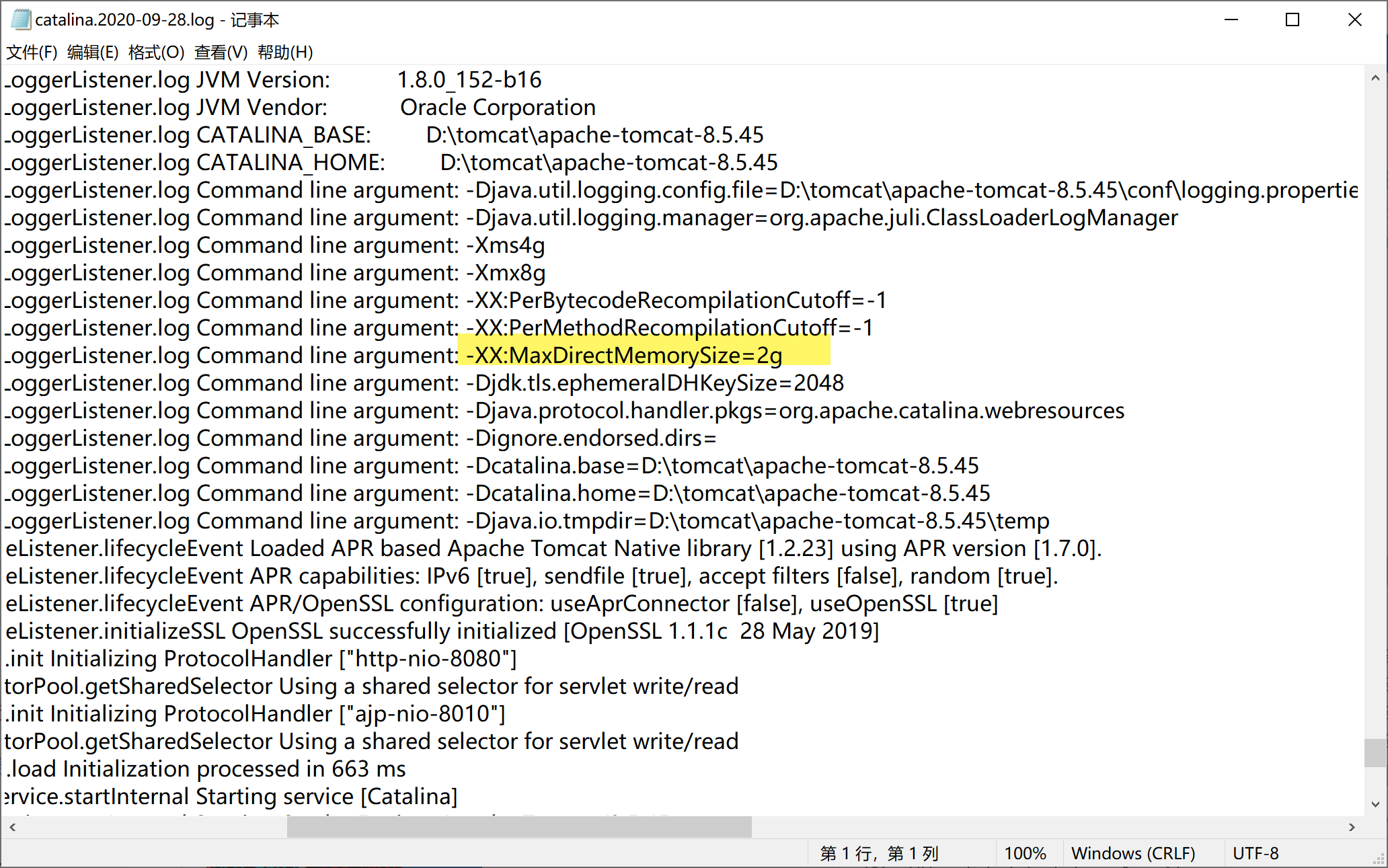Maximize the Notepad window
Viewport: 1388px width, 868px height.
(1292, 19)
